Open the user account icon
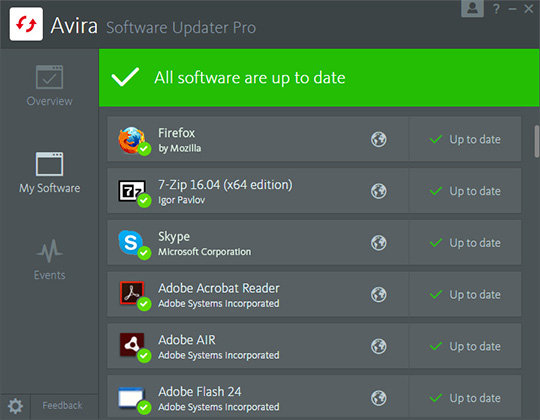This screenshot has width=540, height=420. tap(472, 8)
